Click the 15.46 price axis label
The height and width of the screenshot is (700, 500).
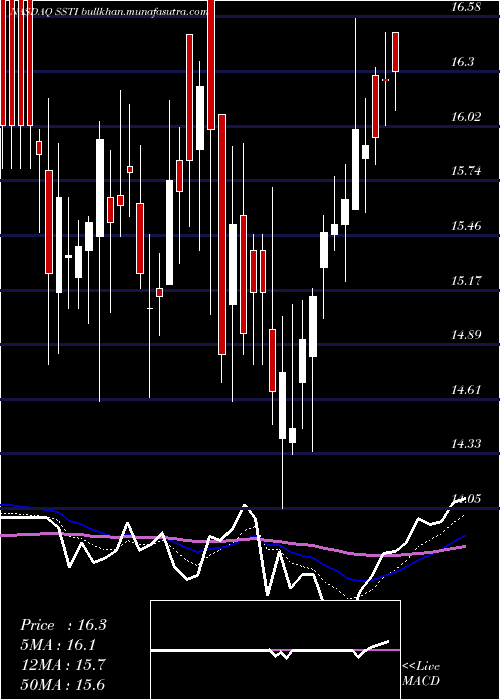[466, 226]
